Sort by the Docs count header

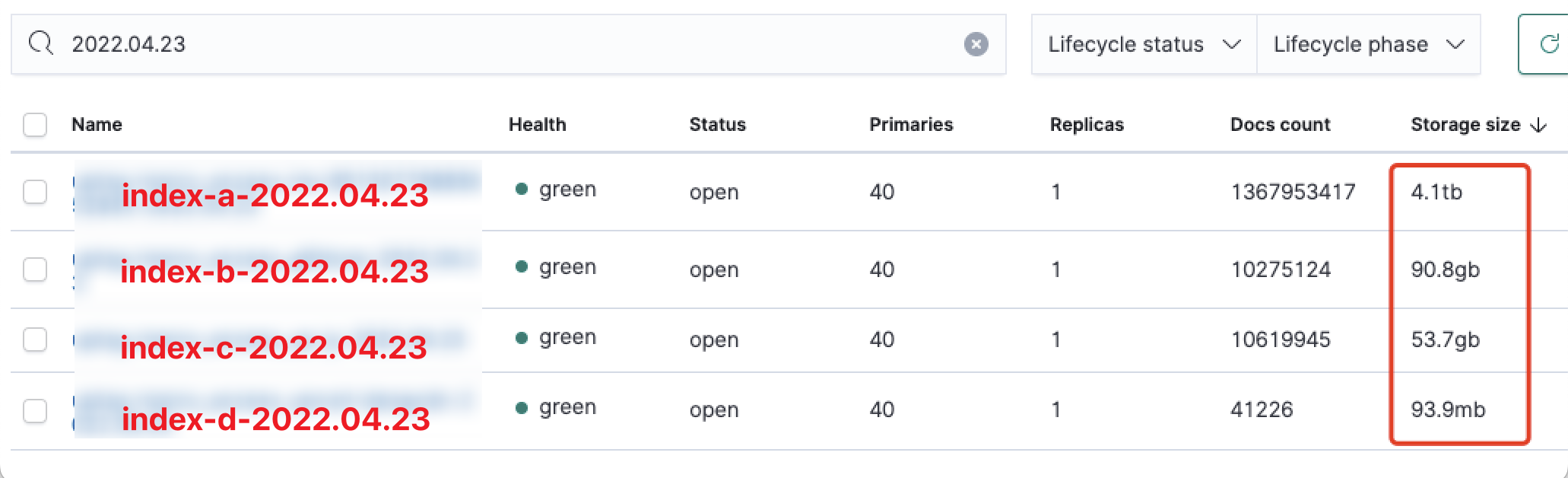(1280, 125)
